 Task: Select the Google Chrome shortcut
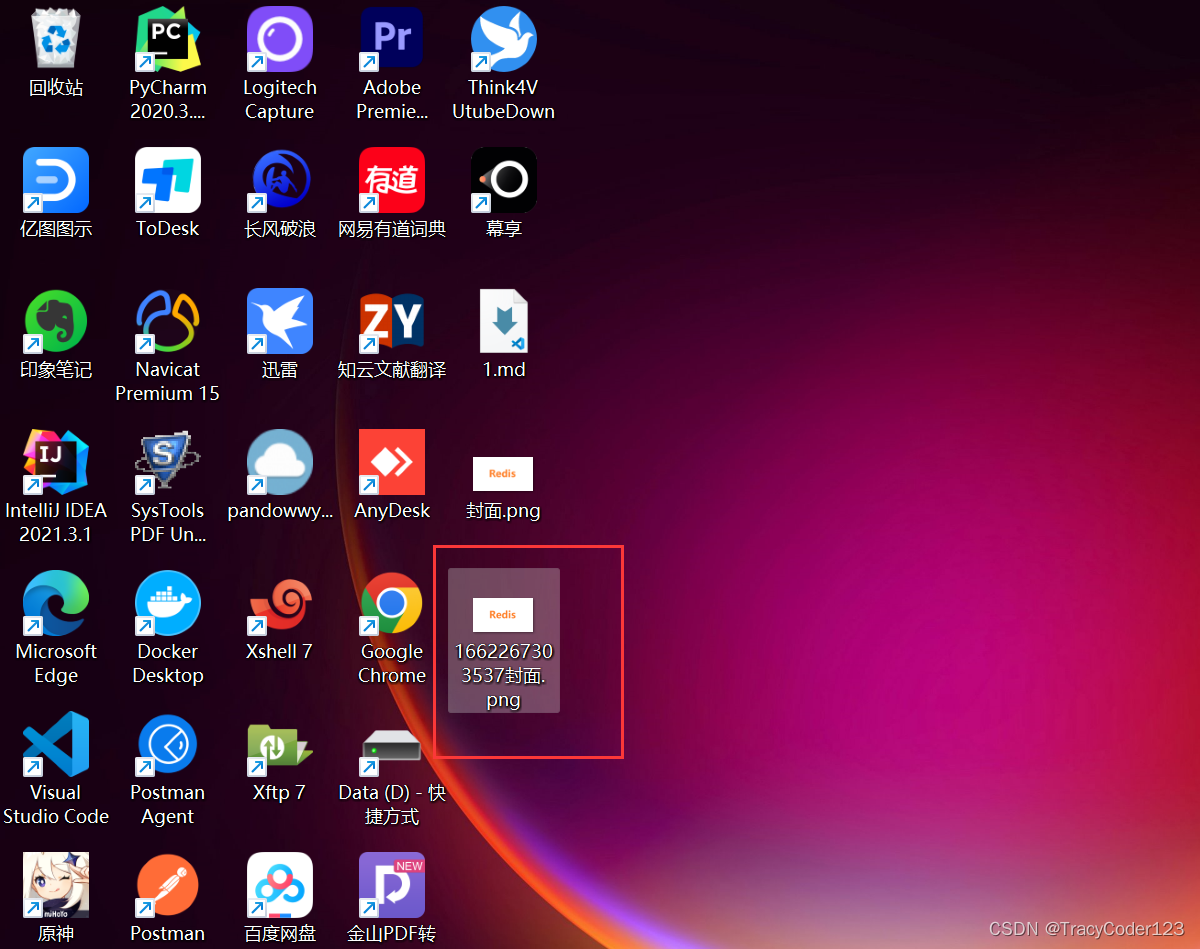coord(392,604)
